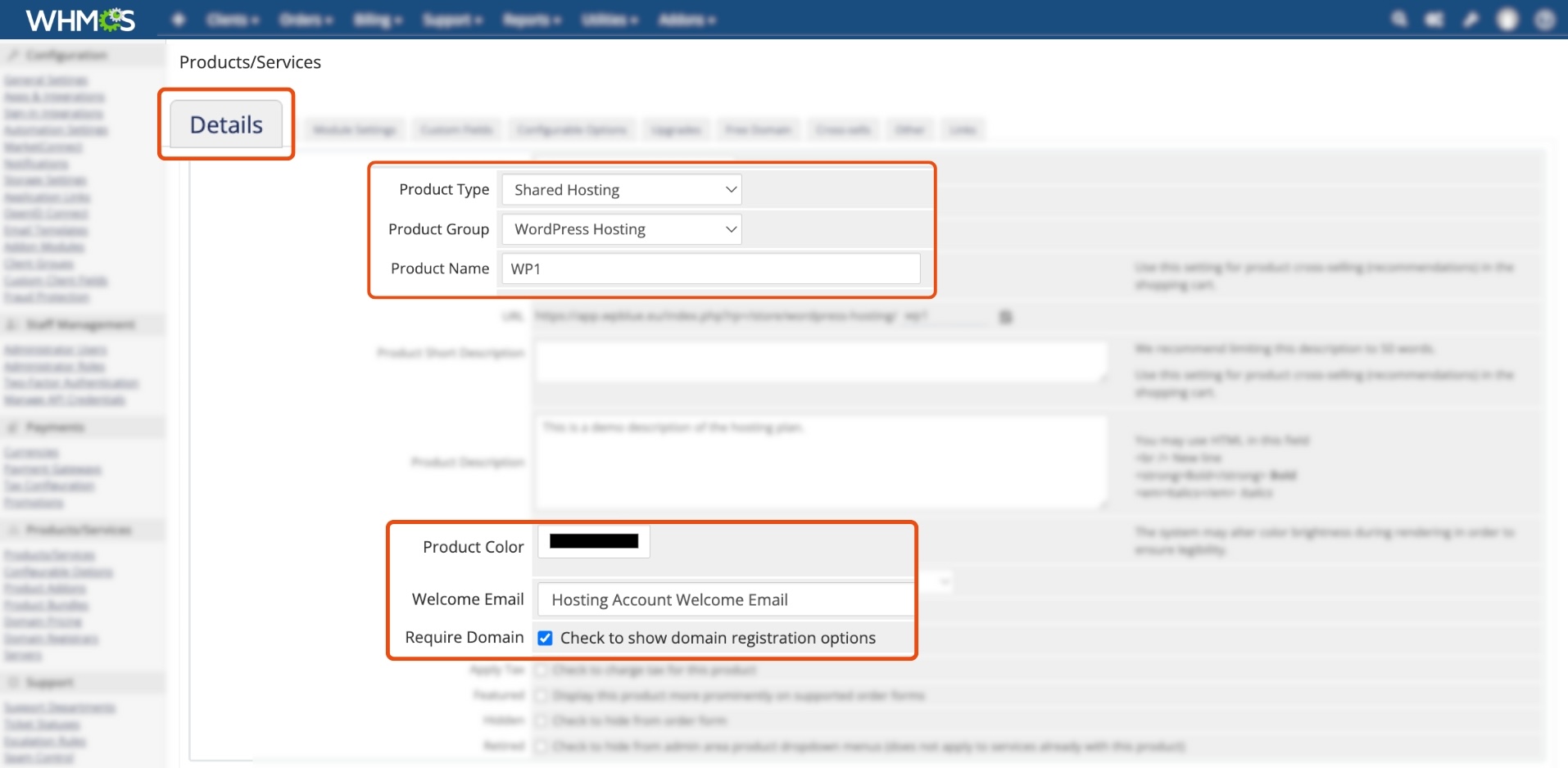Tick the Featured checkbox
The image size is (1568, 768).
click(x=541, y=696)
